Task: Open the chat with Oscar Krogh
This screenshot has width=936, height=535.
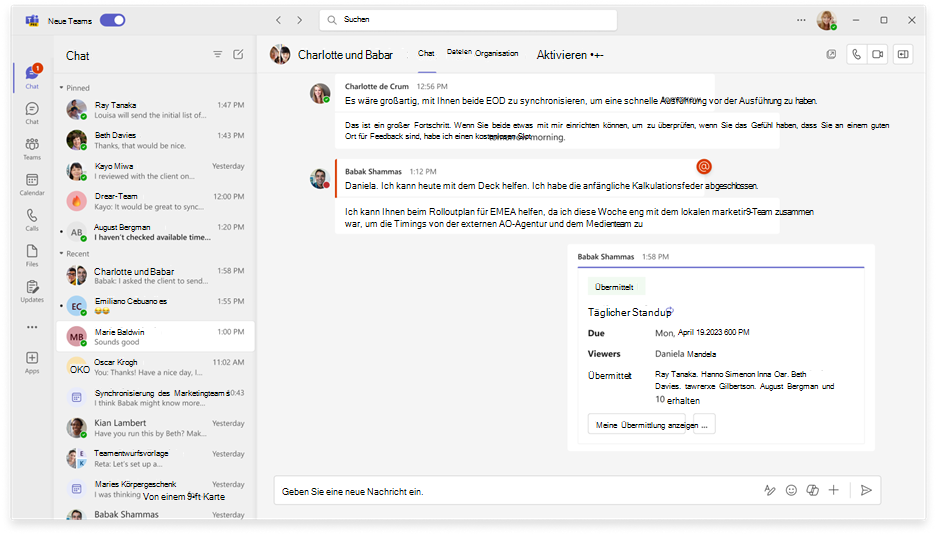Action: coord(155,367)
